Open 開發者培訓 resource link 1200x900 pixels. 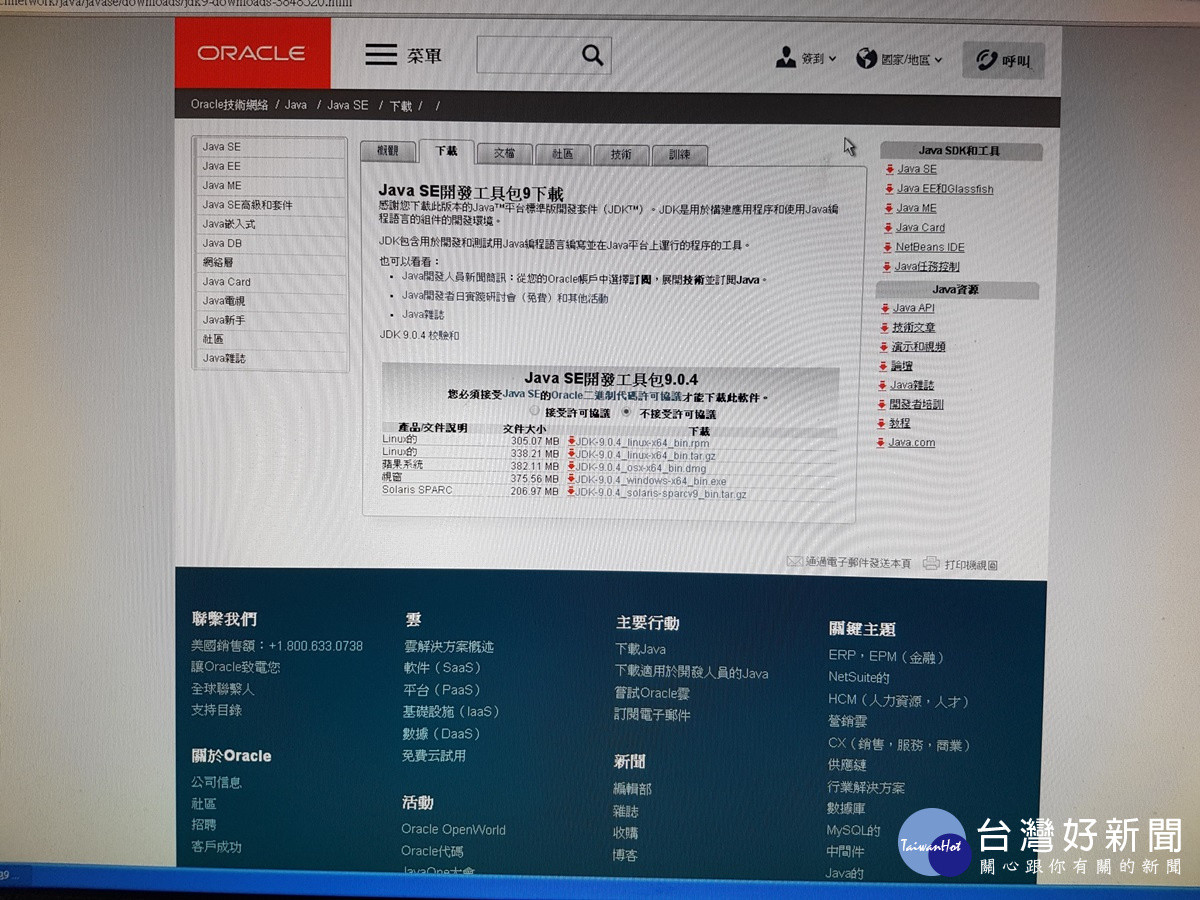[x=916, y=404]
